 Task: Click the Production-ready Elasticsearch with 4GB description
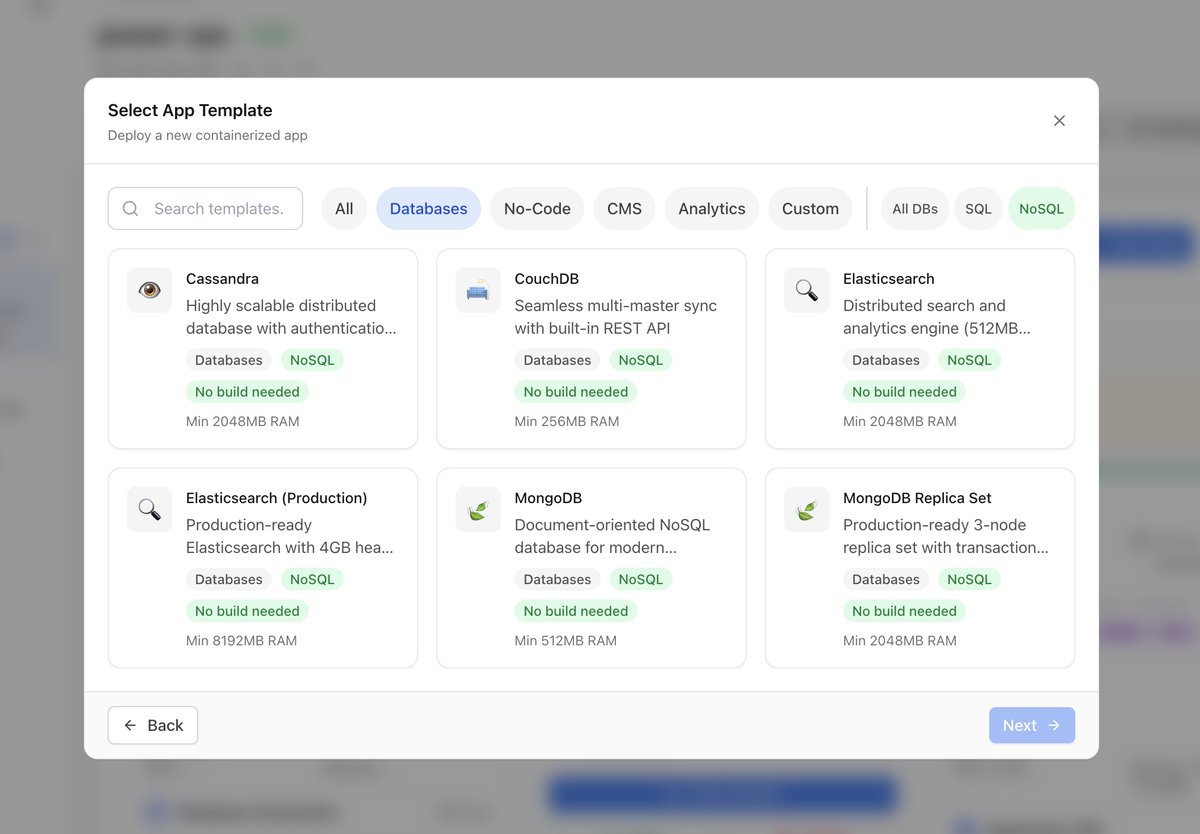tap(290, 536)
